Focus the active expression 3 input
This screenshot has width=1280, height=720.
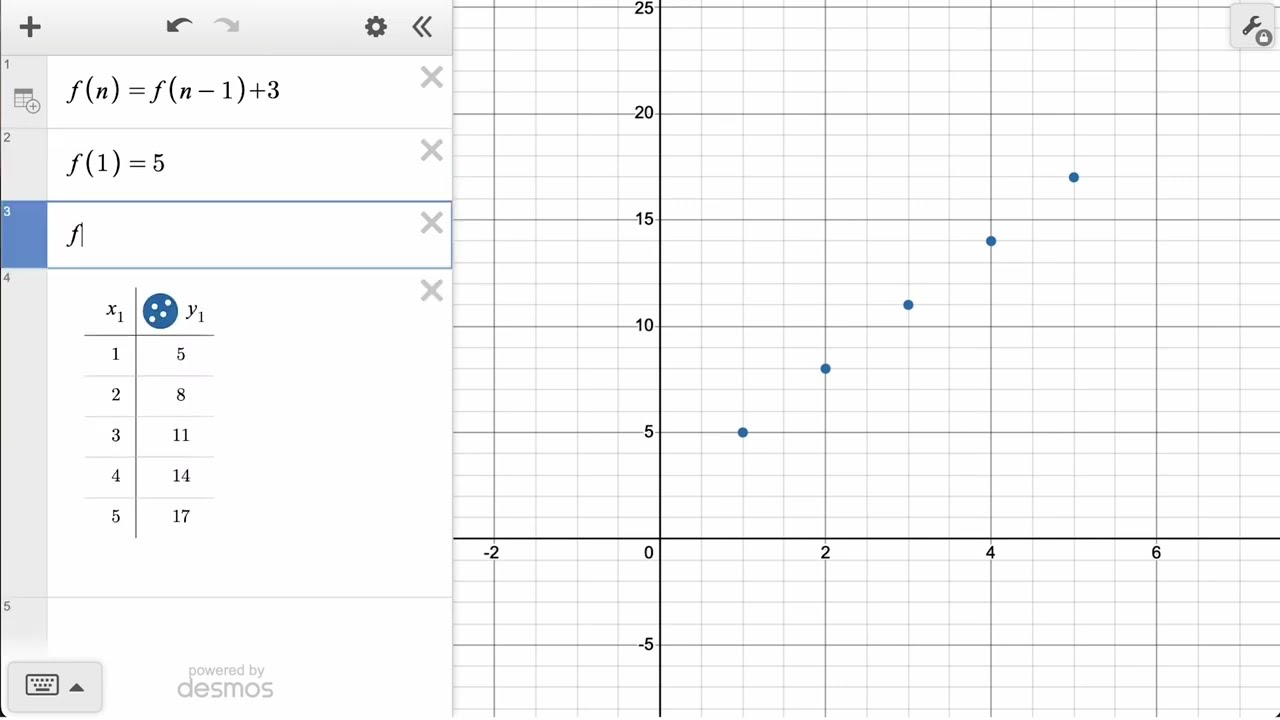coord(249,235)
